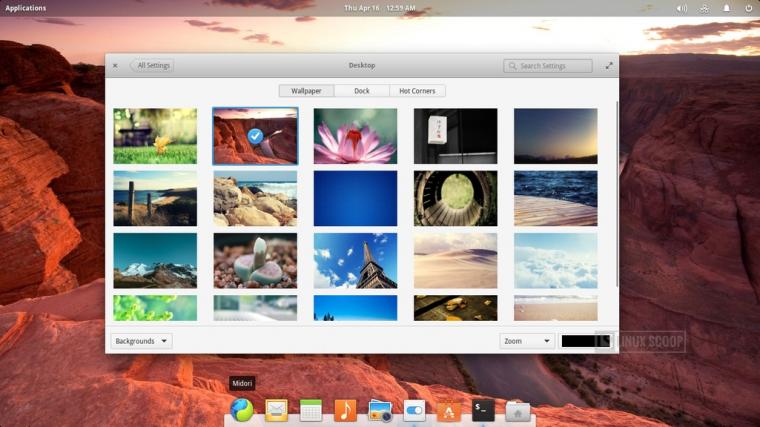Click the Search Settings field
Viewport: 760px width, 427px height.
coord(548,65)
